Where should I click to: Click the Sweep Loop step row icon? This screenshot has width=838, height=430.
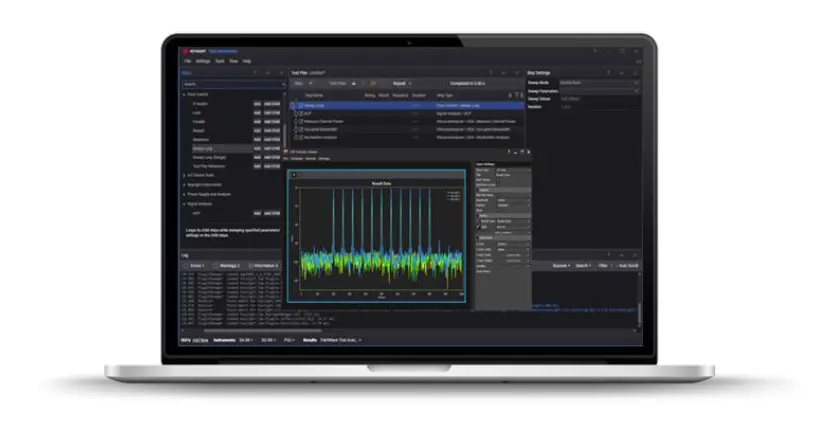click(x=299, y=103)
